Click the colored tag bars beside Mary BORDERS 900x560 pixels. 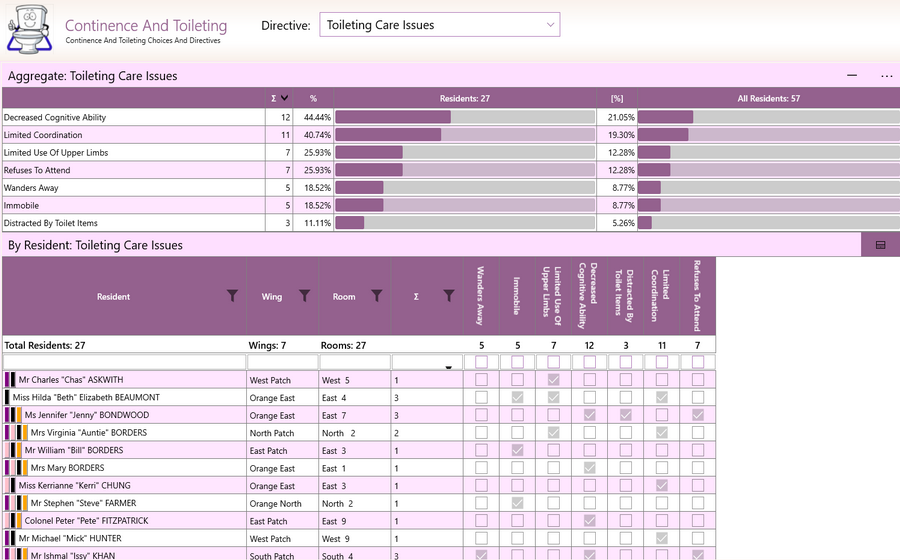tap(16, 468)
